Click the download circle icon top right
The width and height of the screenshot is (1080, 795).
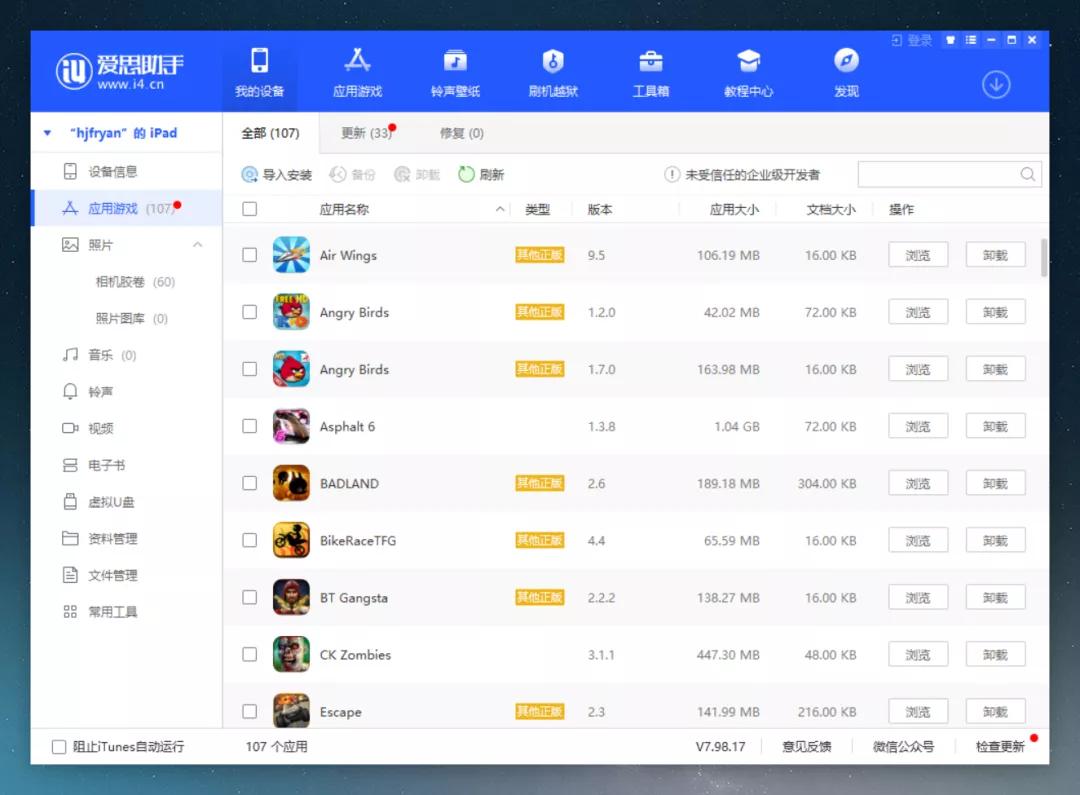point(995,85)
